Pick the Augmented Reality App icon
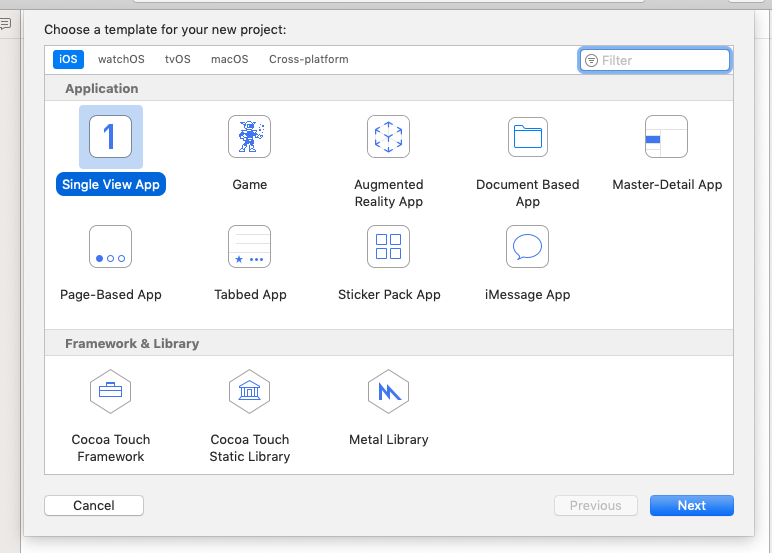 [x=388, y=137]
